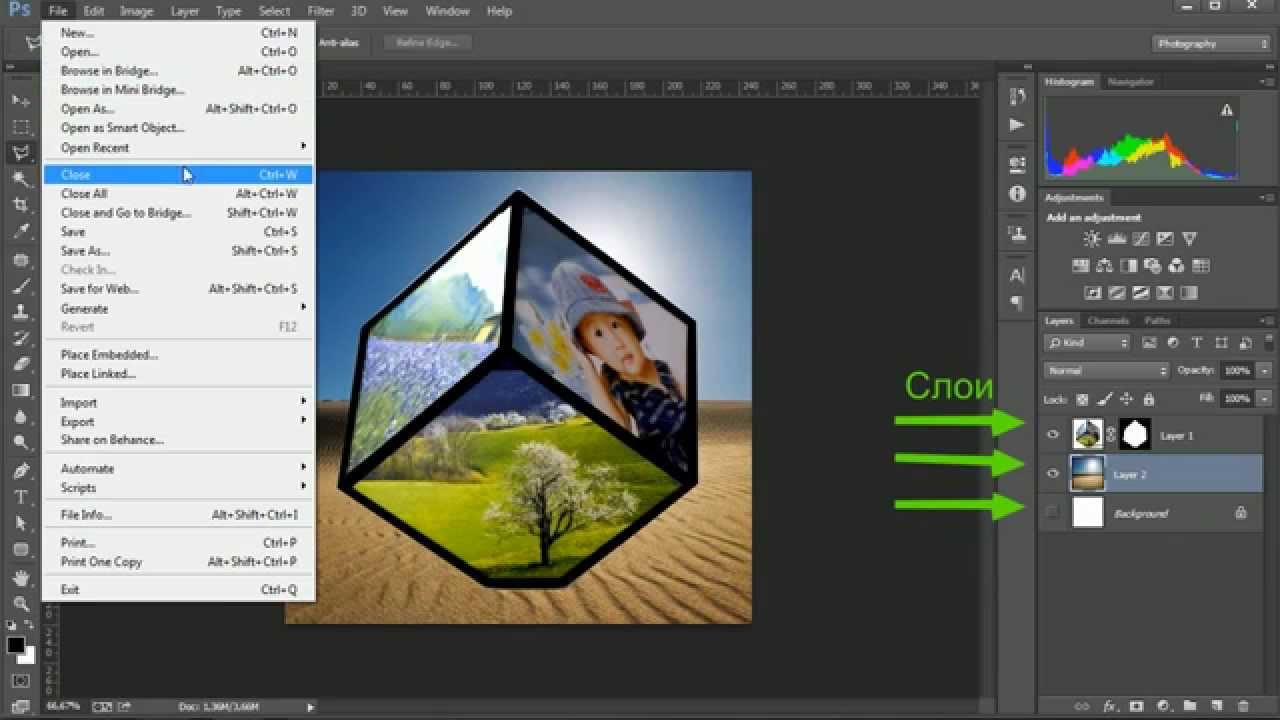Viewport: 1280px width, 720px height.
Task: Select the Clone Stamp tool
Action: coord(20,311)
